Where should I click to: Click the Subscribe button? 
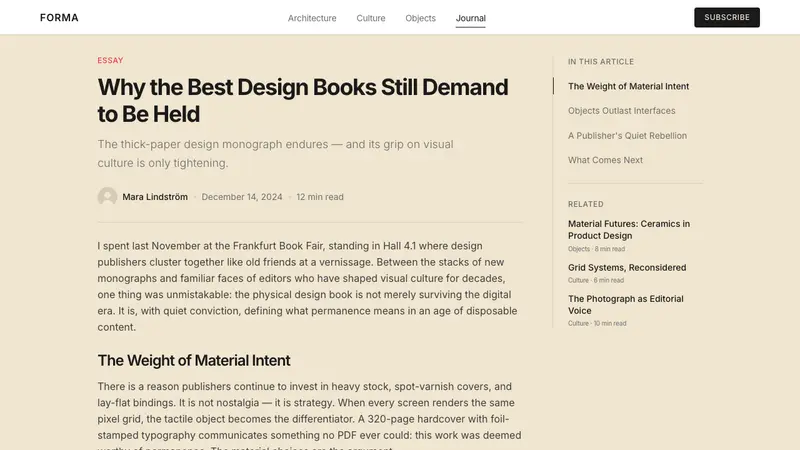tap(727, 17)
